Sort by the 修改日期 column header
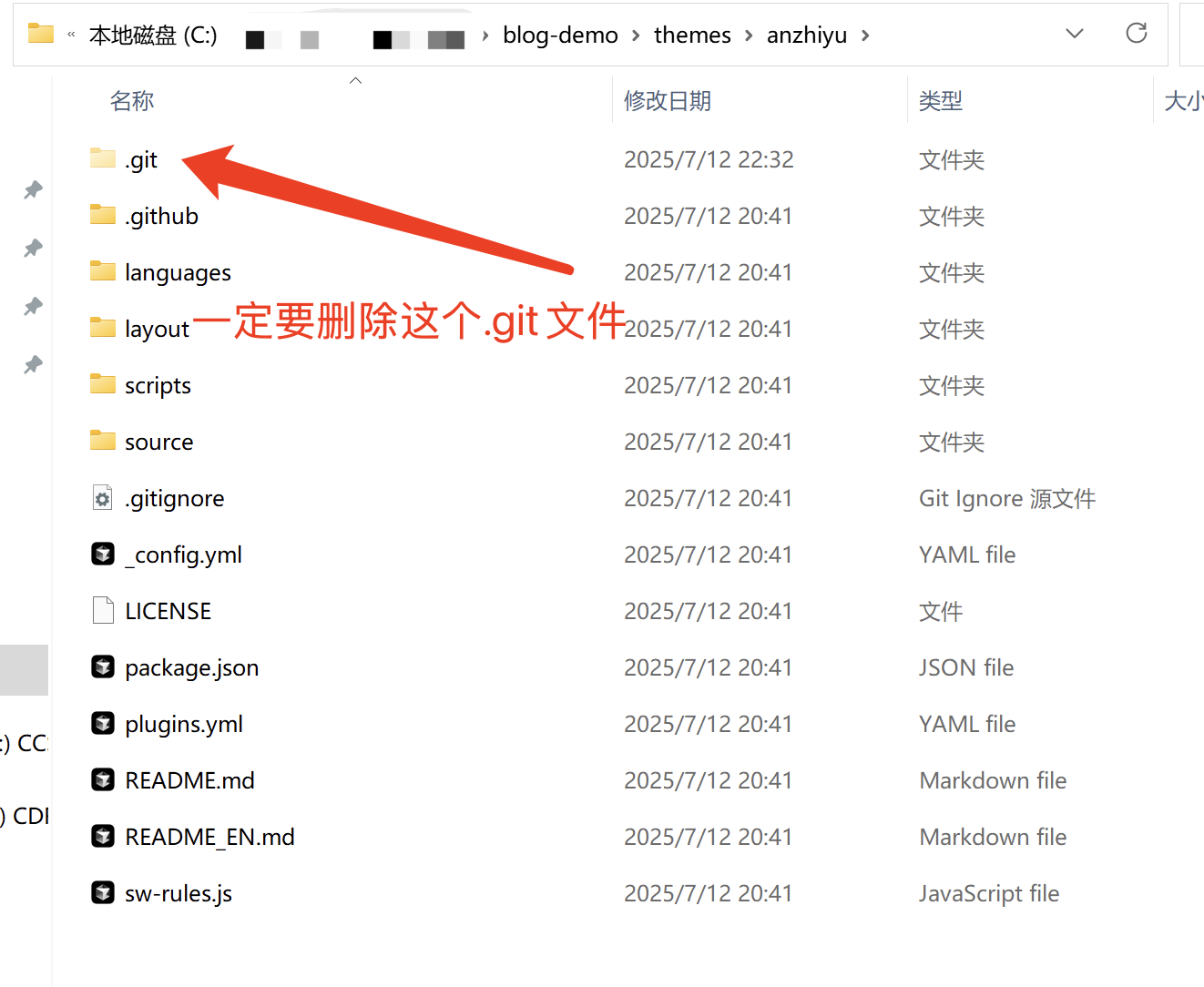1204x987 pixels. tap(668, 101)
